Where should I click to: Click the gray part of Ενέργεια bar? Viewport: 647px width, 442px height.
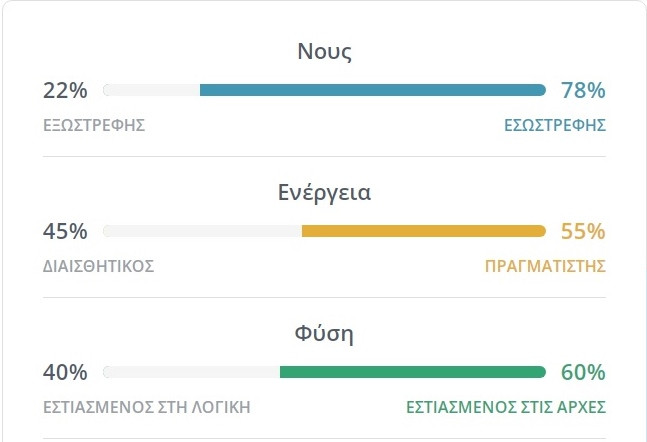click(x=202, y=231)
